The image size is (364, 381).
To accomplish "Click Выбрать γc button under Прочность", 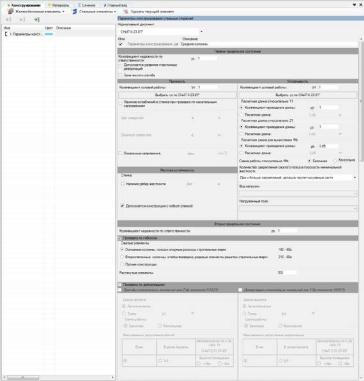I will coord(177,95).
